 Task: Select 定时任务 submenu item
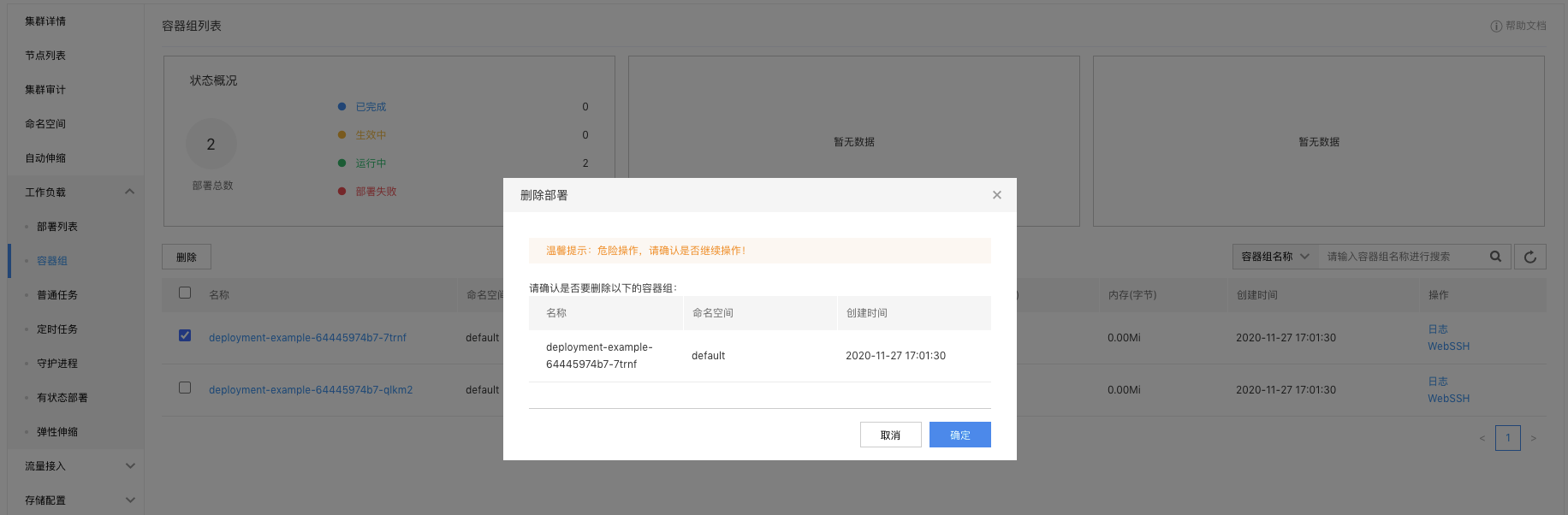(57, 329)
